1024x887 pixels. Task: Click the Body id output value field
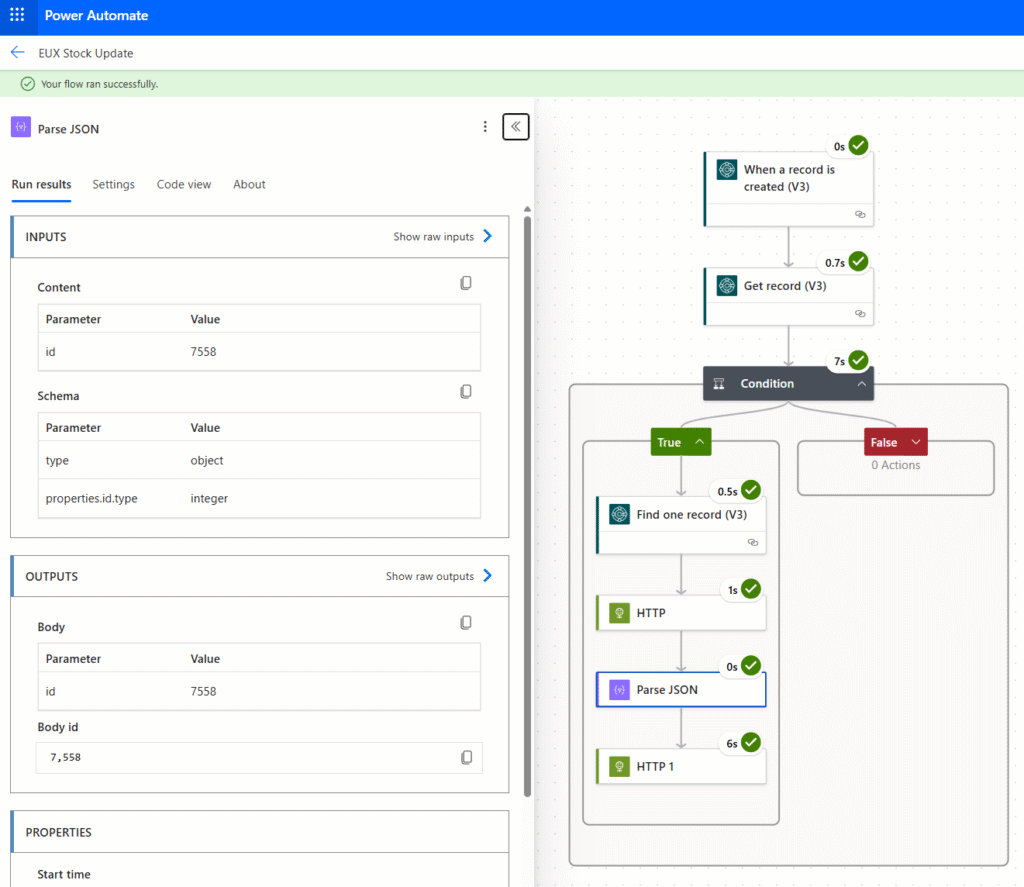click(259, 758)
